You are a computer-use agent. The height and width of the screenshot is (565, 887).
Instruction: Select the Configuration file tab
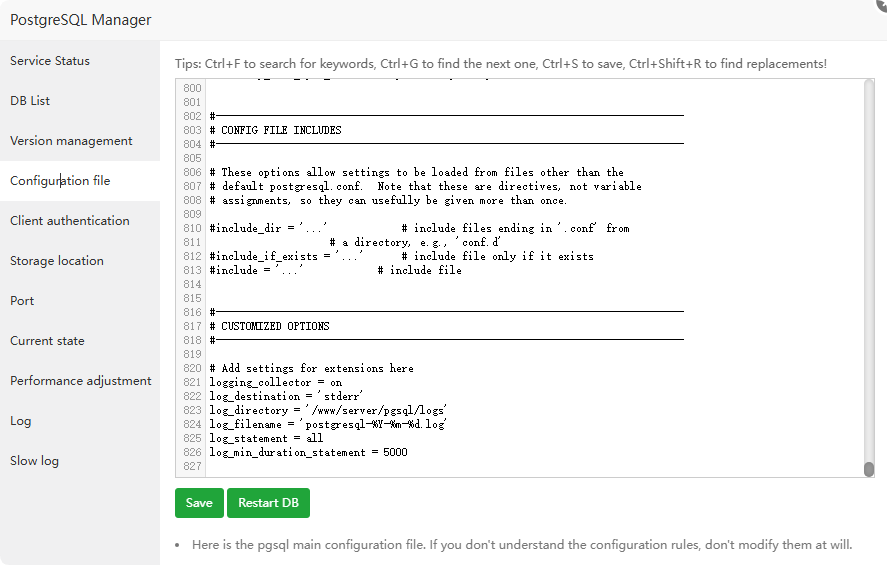pyautogui.click(x=60, y=181)
